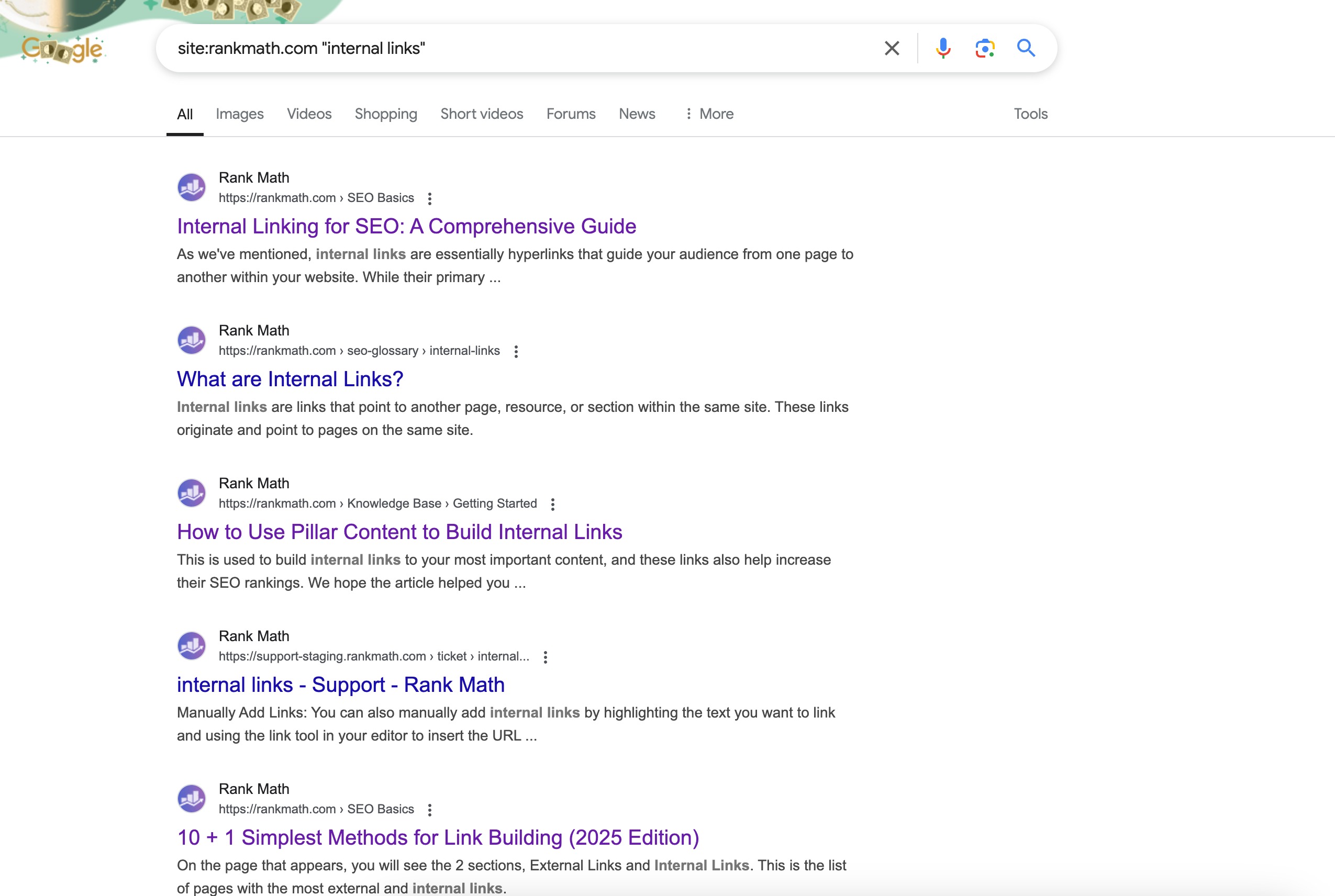Open 10 + 1 Simplest Methods for Link Building
The width and height of the screenshot is (1335, 896).
coord(438,838)
